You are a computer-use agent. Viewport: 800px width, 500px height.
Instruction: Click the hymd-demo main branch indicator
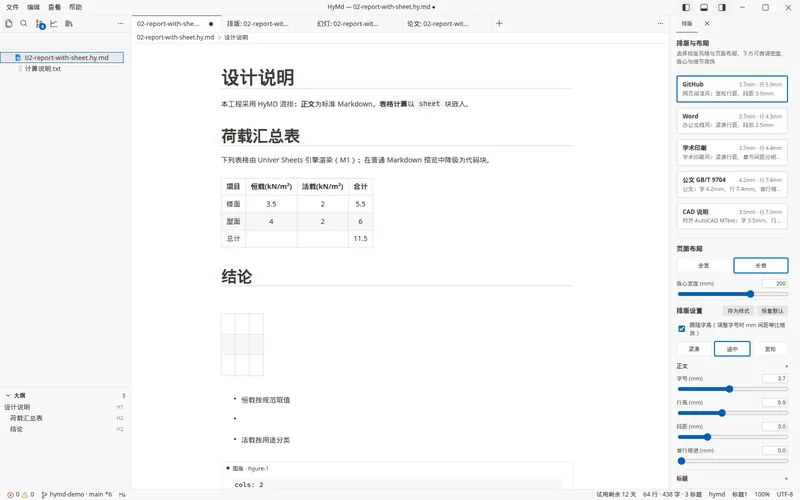(x=77, y=494)
